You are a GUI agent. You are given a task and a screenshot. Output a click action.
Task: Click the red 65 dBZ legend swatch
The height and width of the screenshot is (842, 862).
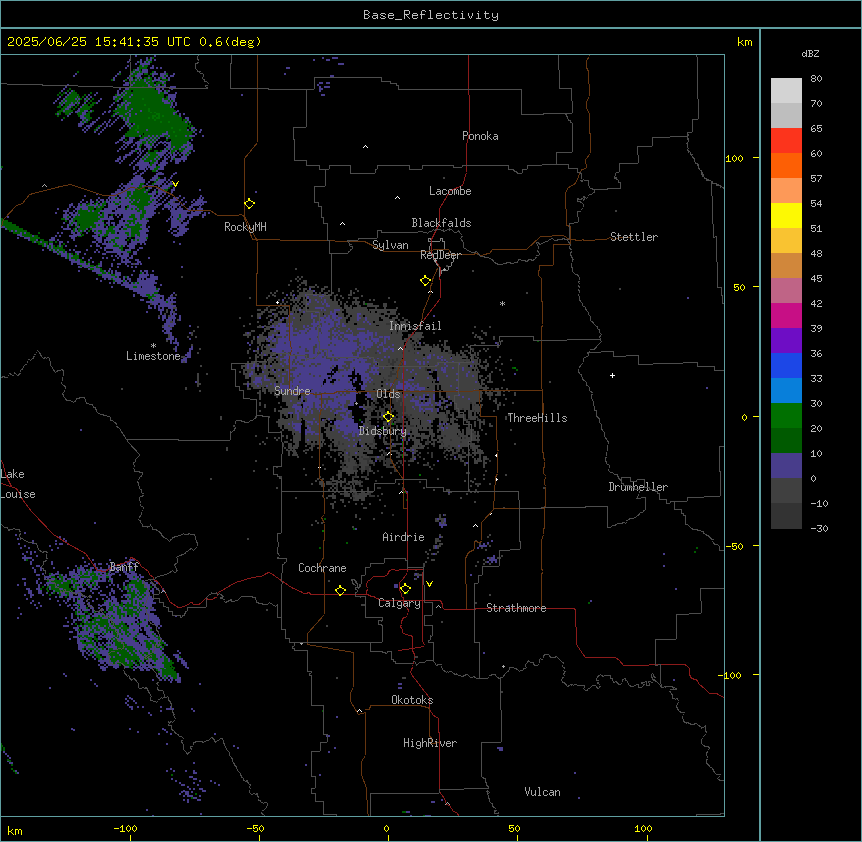(x=786, y=141)
